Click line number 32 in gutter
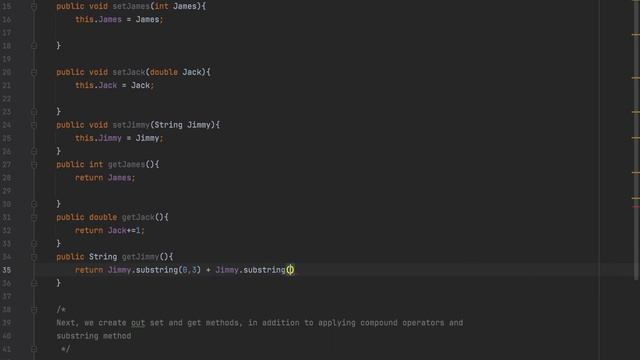Viewport: 640px width, 360px height. point(7,231)
